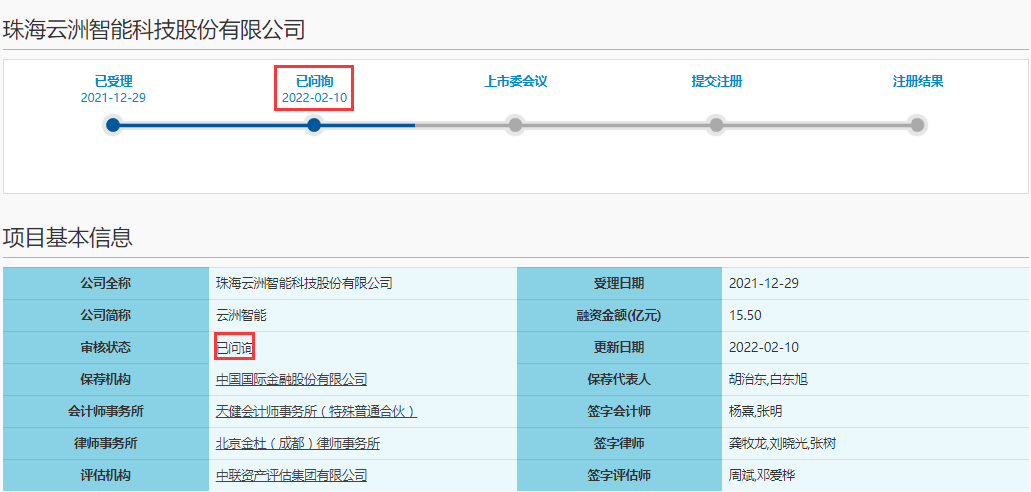Switch to the 上市委会议 stage label

515,81
